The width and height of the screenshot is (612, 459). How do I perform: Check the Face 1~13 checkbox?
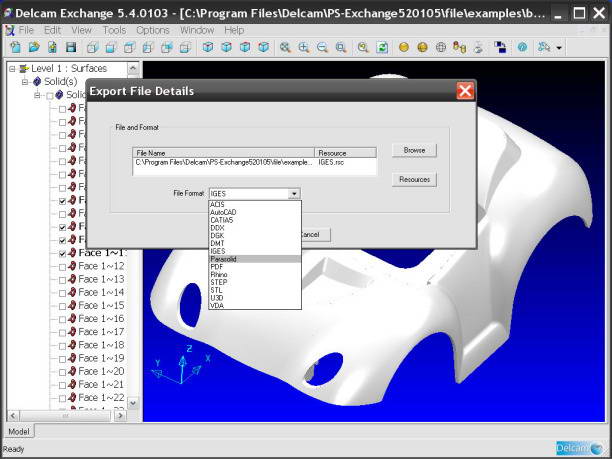click(62, 280)
